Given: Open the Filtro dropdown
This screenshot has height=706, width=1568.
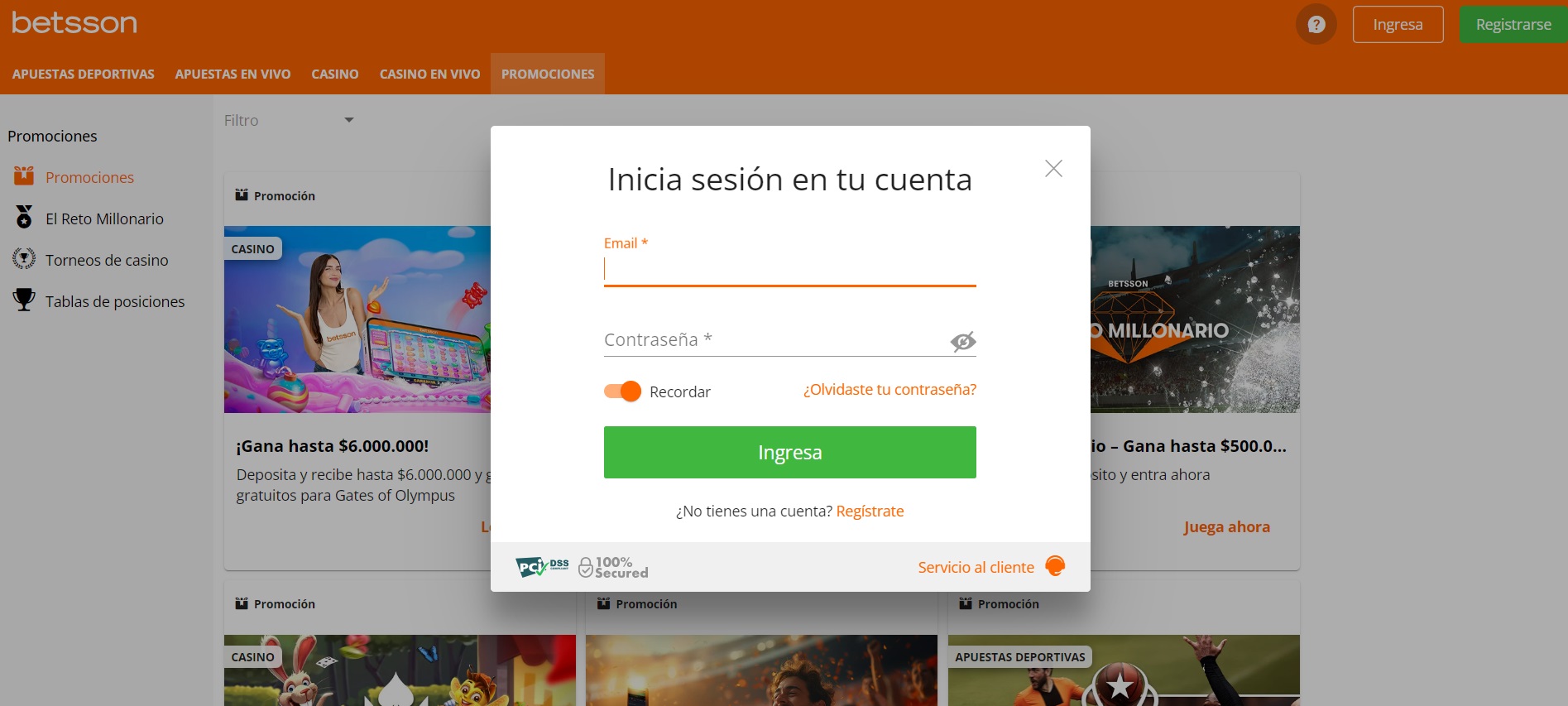Looking at the screenshot, I should click(289, 121).
